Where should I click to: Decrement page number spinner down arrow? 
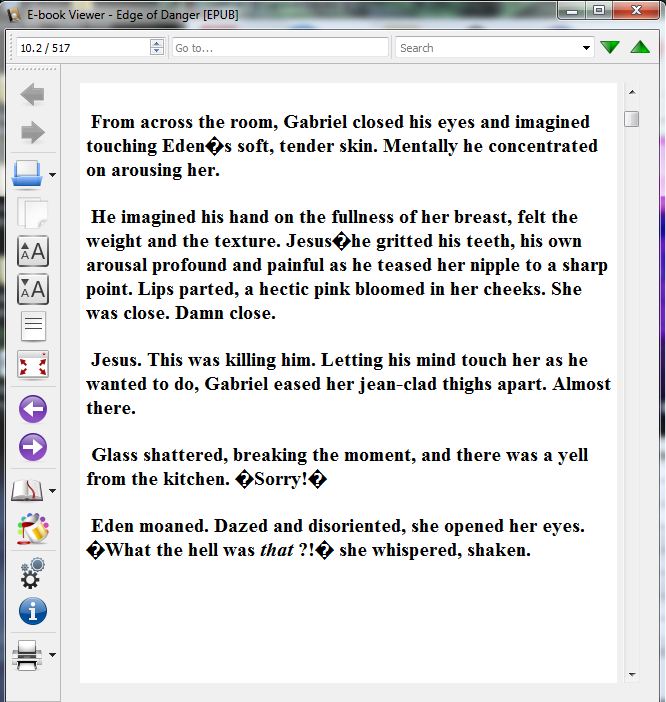click(x=157, y=51)
